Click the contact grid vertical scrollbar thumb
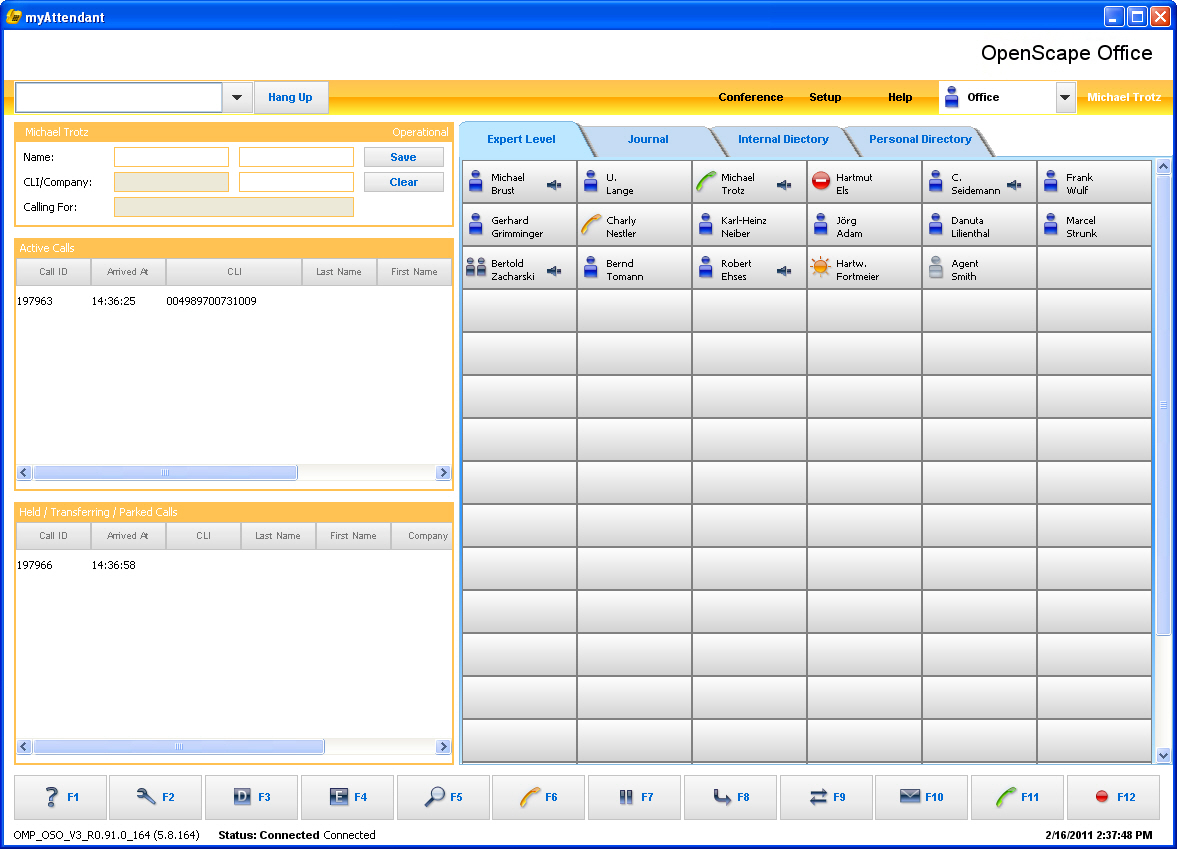 point(1163,405)
